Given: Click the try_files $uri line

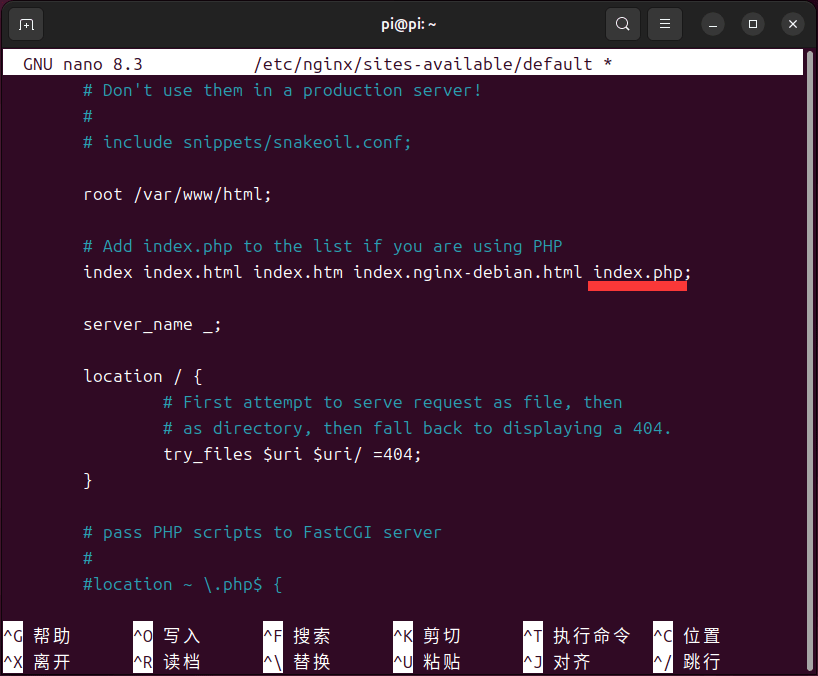Looking at the screenshot, I should (x=292, y=454).
